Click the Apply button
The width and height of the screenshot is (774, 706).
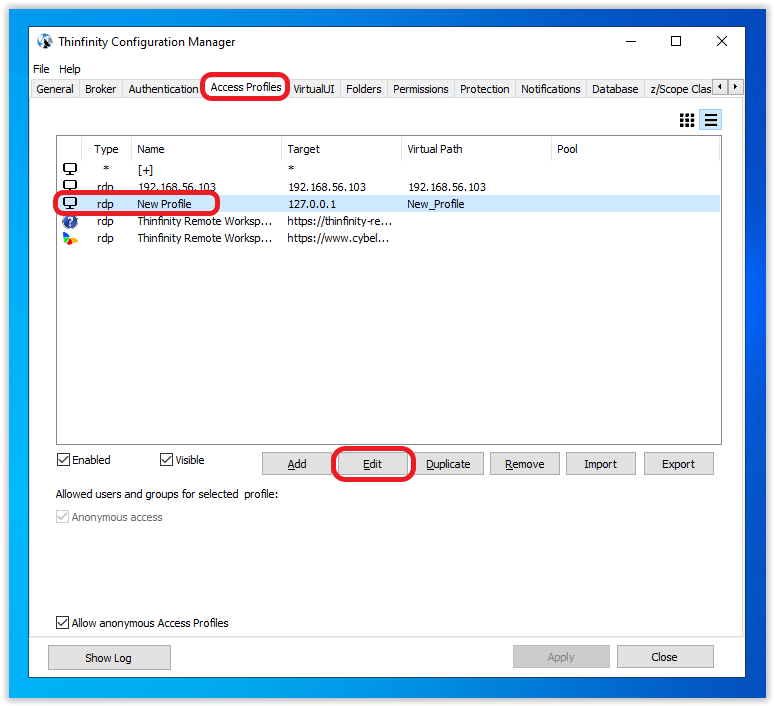point(561,657)
